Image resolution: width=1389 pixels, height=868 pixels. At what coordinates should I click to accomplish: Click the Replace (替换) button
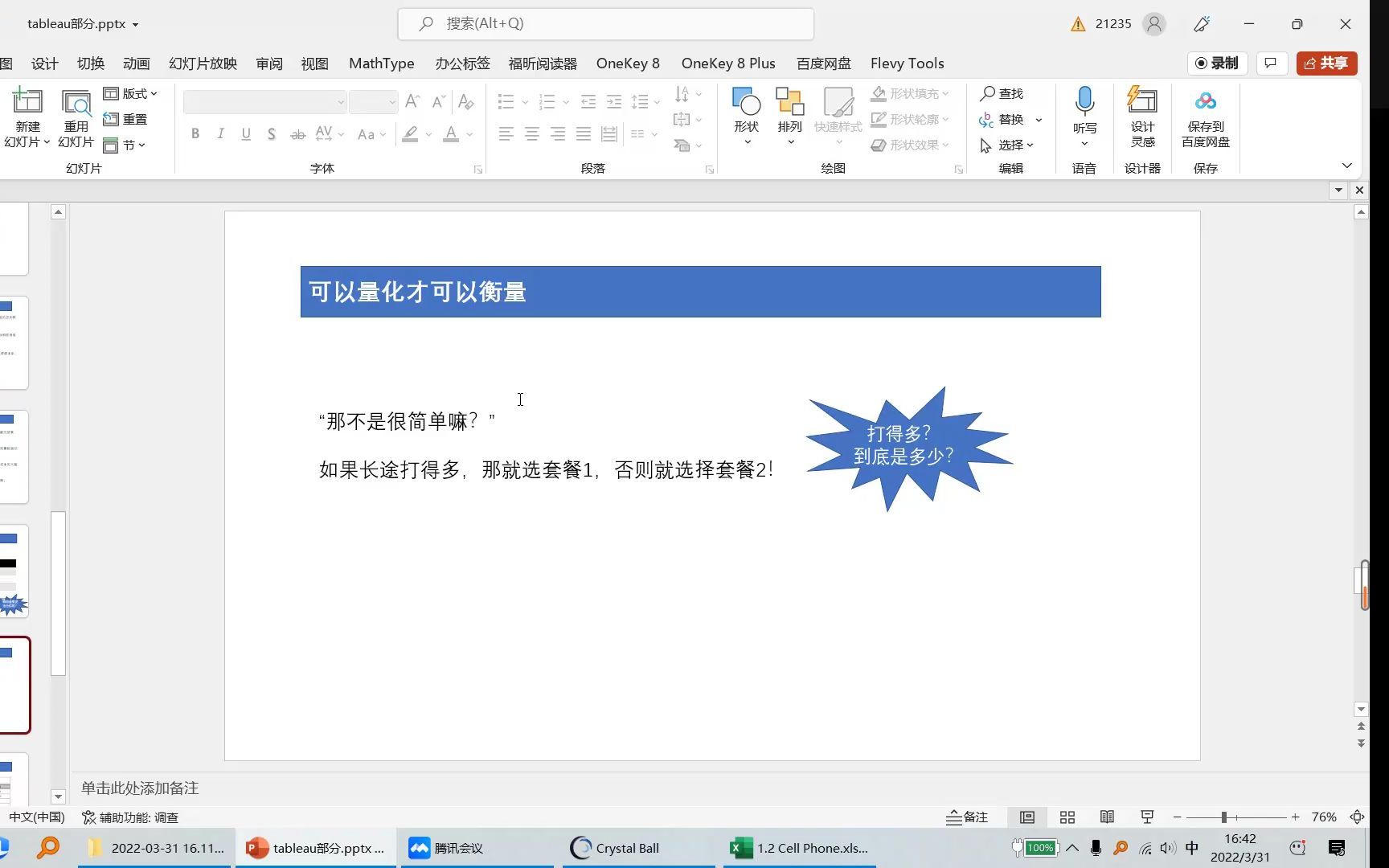(x=1002, y=120)
